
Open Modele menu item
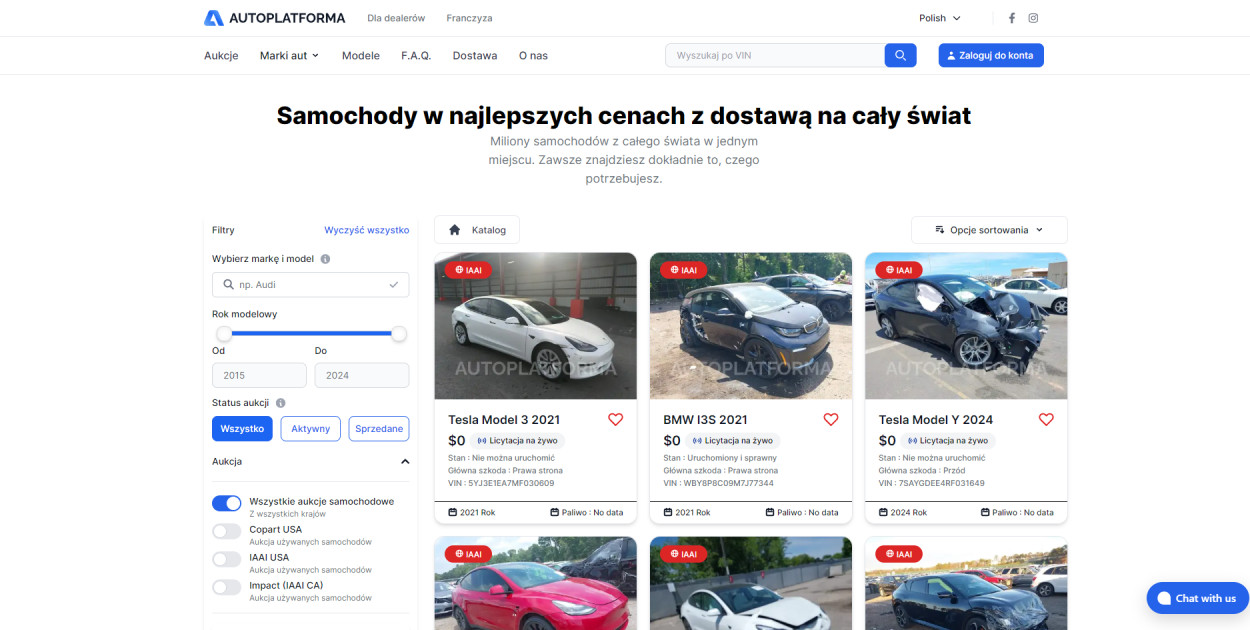click(361, 56)
